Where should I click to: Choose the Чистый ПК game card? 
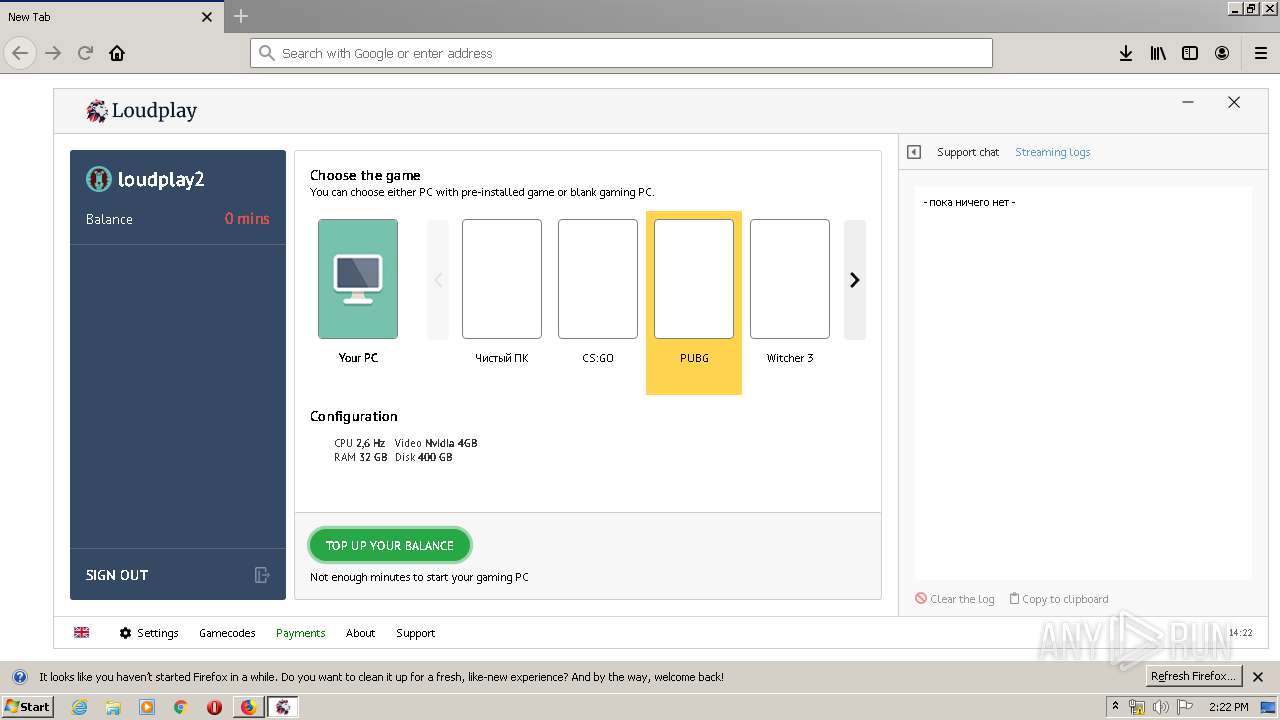502,279
